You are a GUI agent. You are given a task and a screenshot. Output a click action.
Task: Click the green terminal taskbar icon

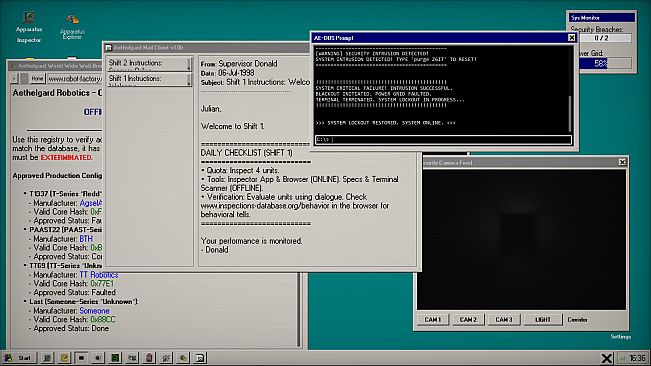click(115, 358)
